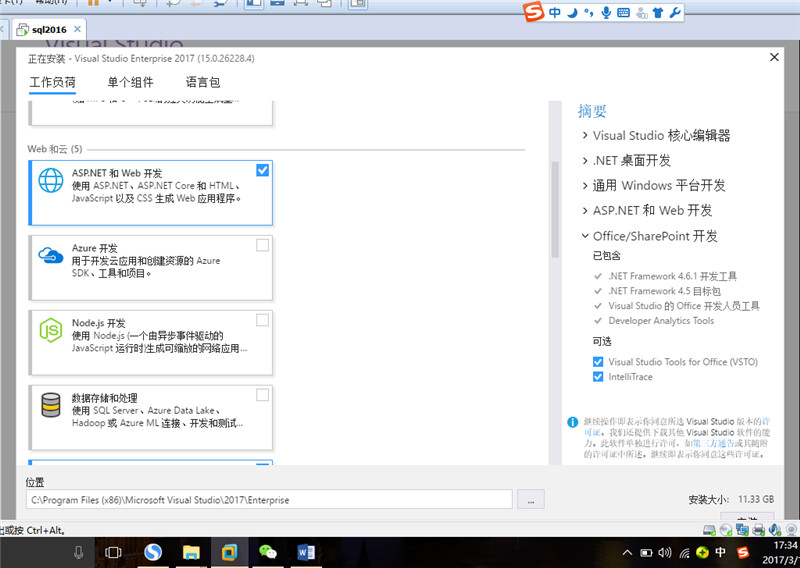Click the volume icon in the system tray
The image size is (800, 568).
coord(664,553)
